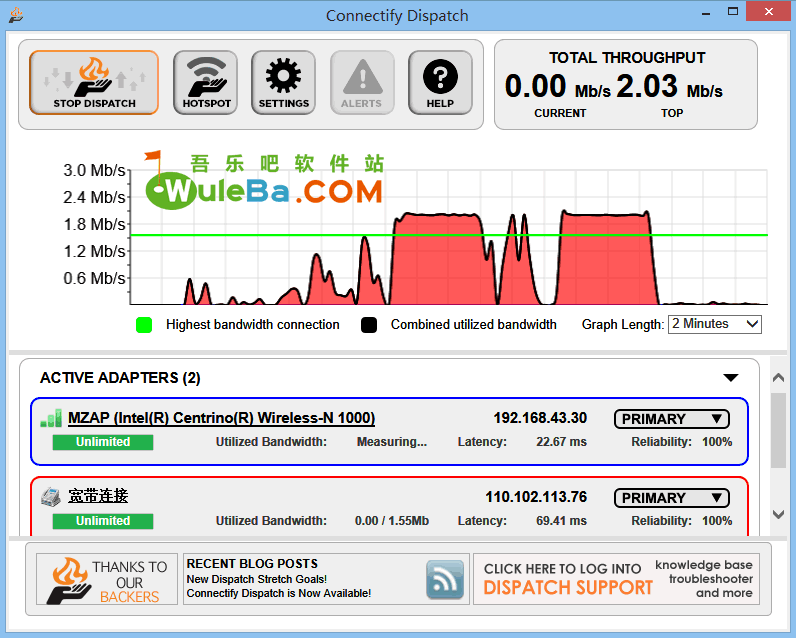Click the adapter list scrollbar down arrow
The height and width of the screenshot is (638, 796).
(778, 514)
